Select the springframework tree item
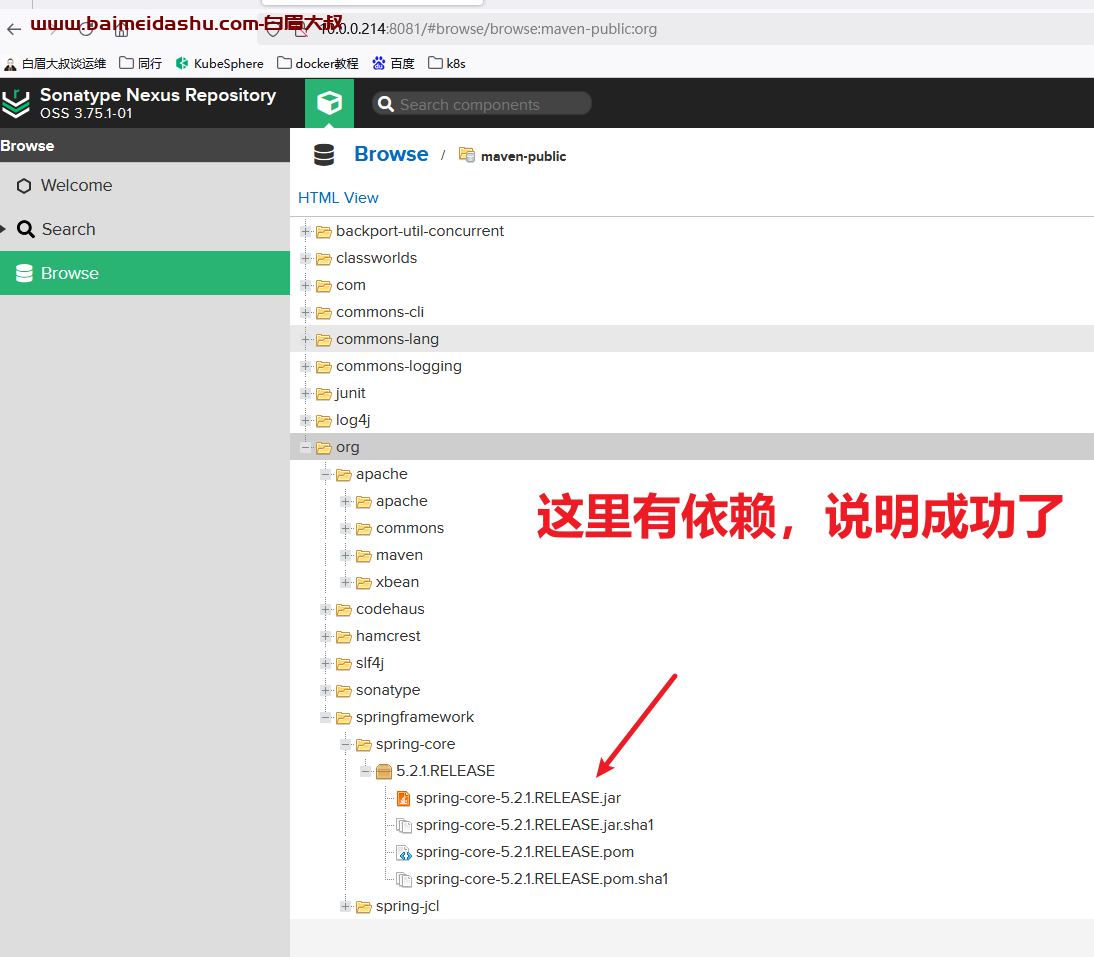 click(x=414, y=718)
